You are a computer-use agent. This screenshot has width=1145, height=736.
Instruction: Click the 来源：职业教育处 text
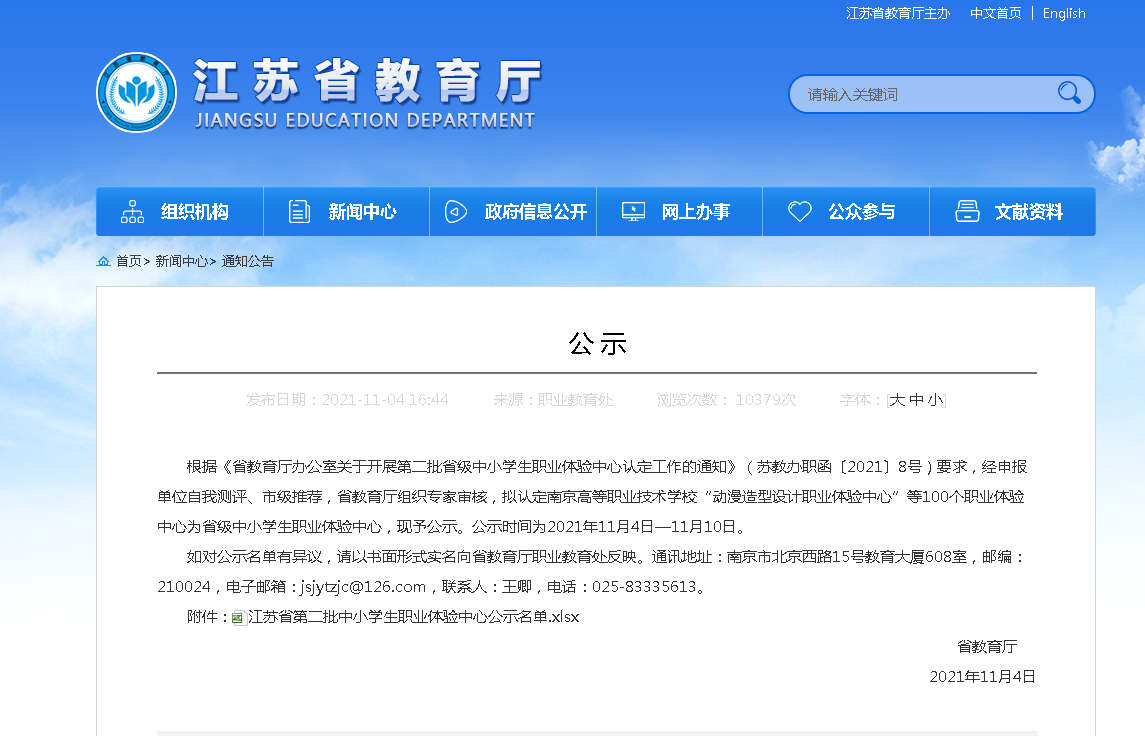tap(553, 400)
